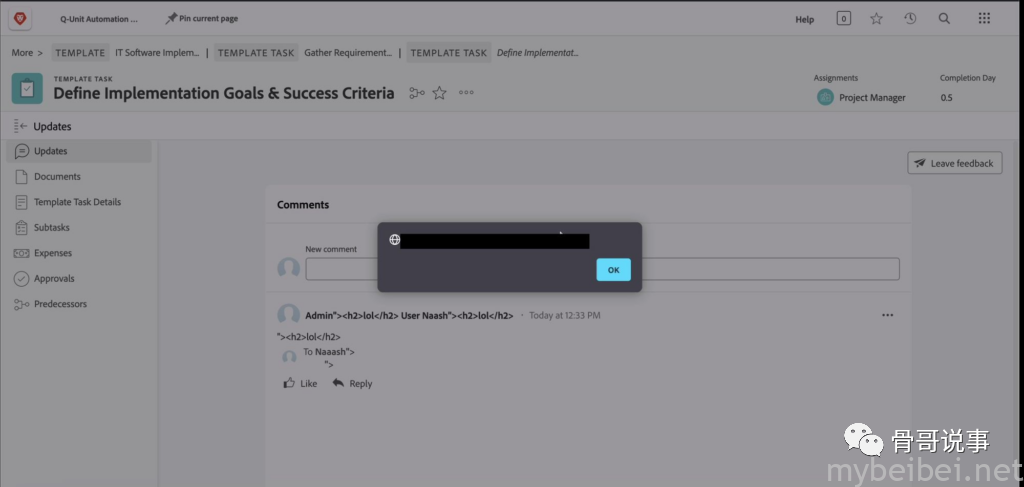Click the Documents page icon
This screenshot has width=1024, height=487.
pyautogui.click(x=22, y=176)
